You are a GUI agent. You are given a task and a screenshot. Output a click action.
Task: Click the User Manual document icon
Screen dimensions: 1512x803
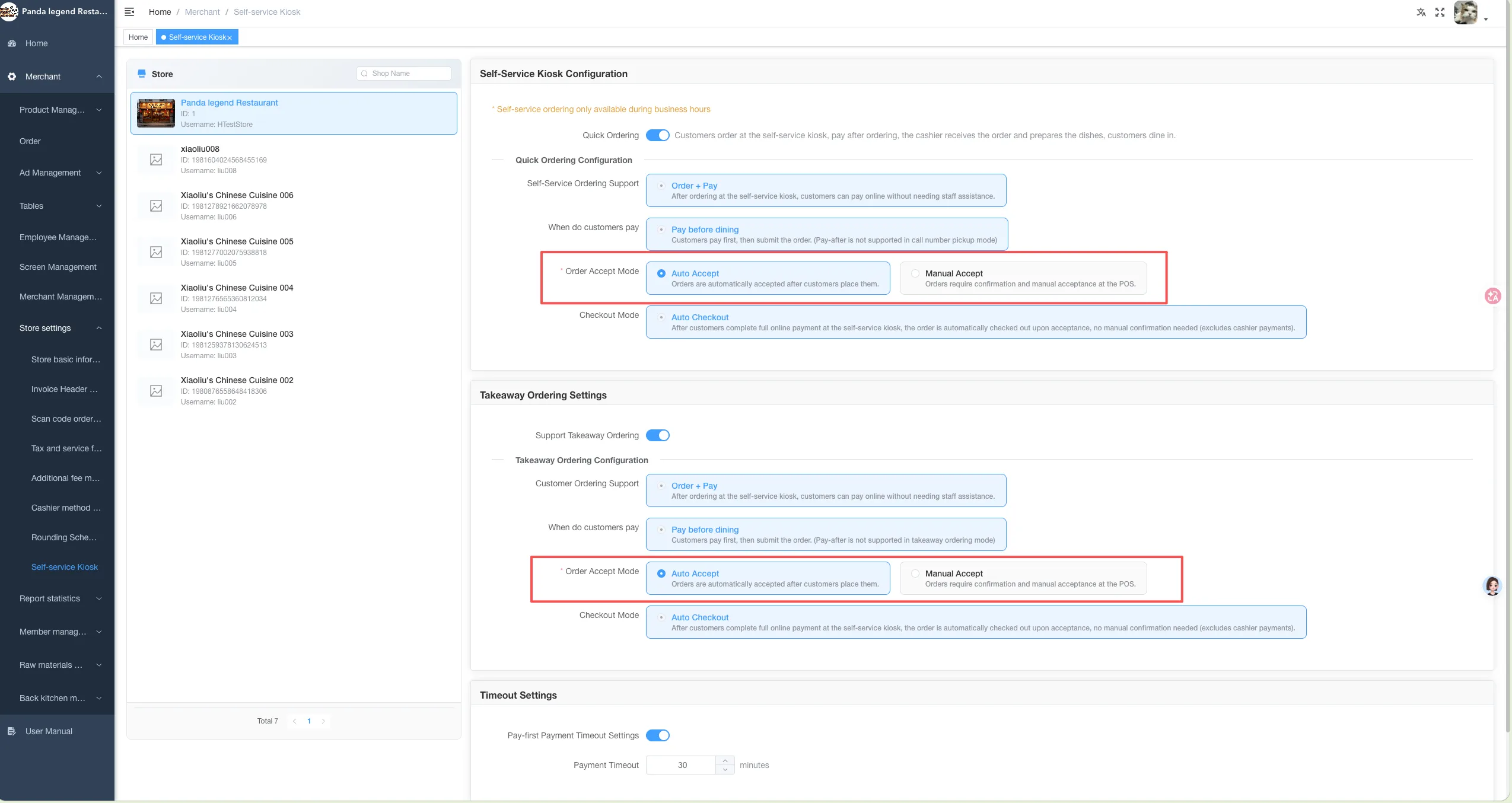pos(12,731)
